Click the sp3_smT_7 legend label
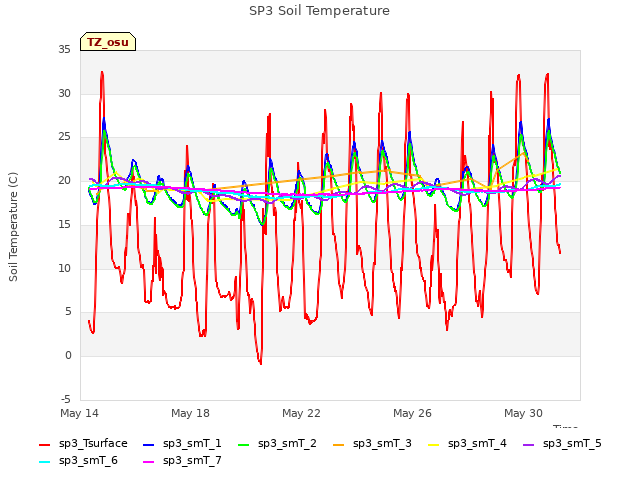The image size is (640, 480). [192, 461]
